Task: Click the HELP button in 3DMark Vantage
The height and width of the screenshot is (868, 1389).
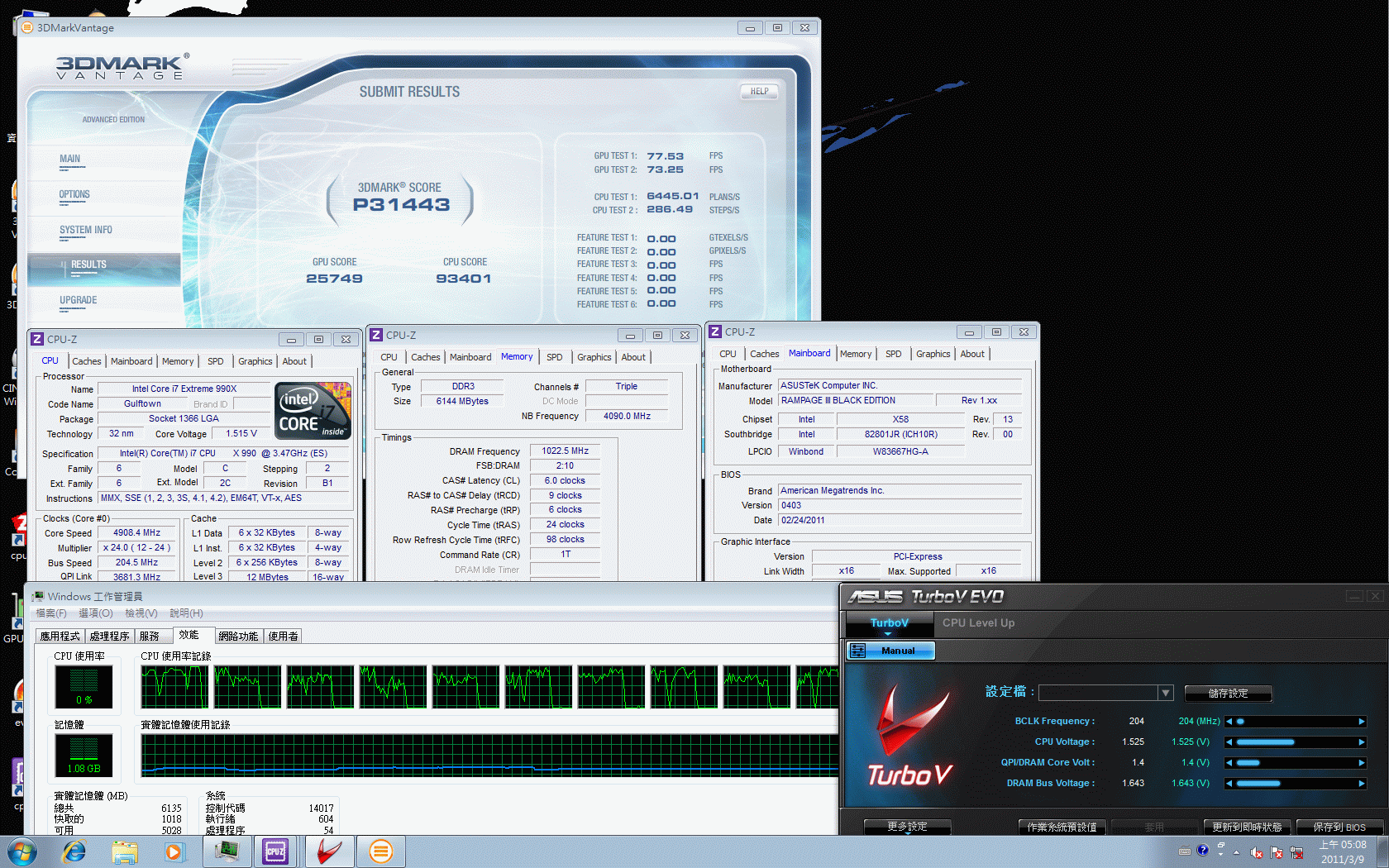Action: tap(759, 92)
